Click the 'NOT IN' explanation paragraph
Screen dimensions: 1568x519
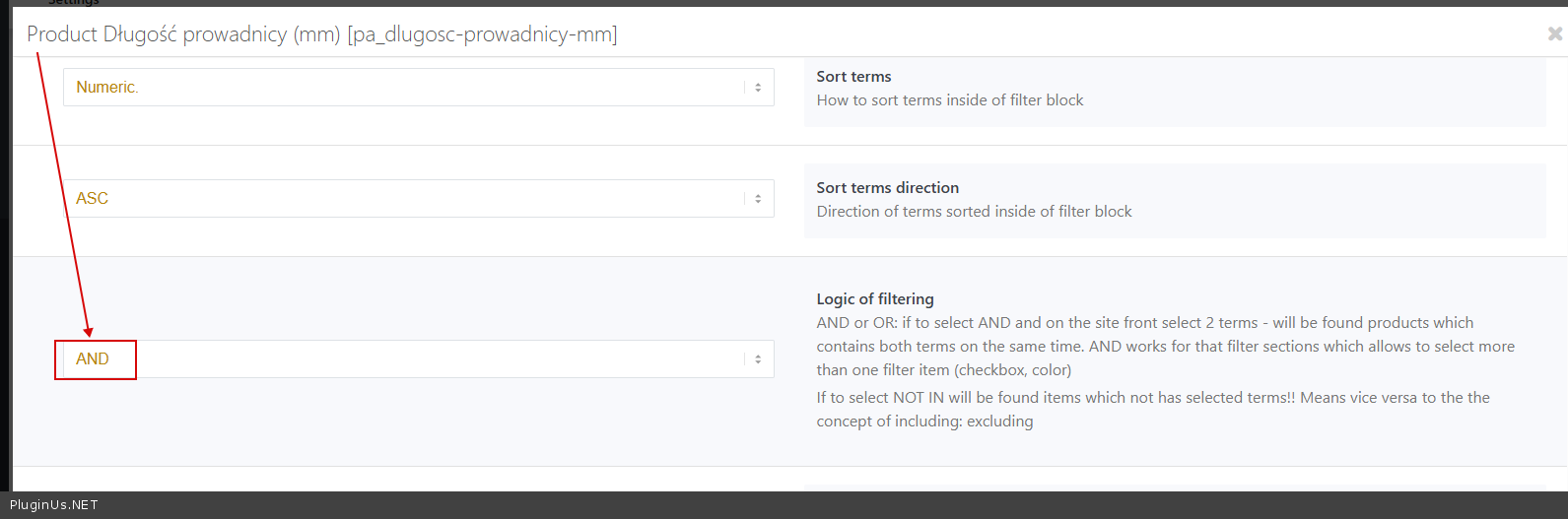(x=1153, y=409)
